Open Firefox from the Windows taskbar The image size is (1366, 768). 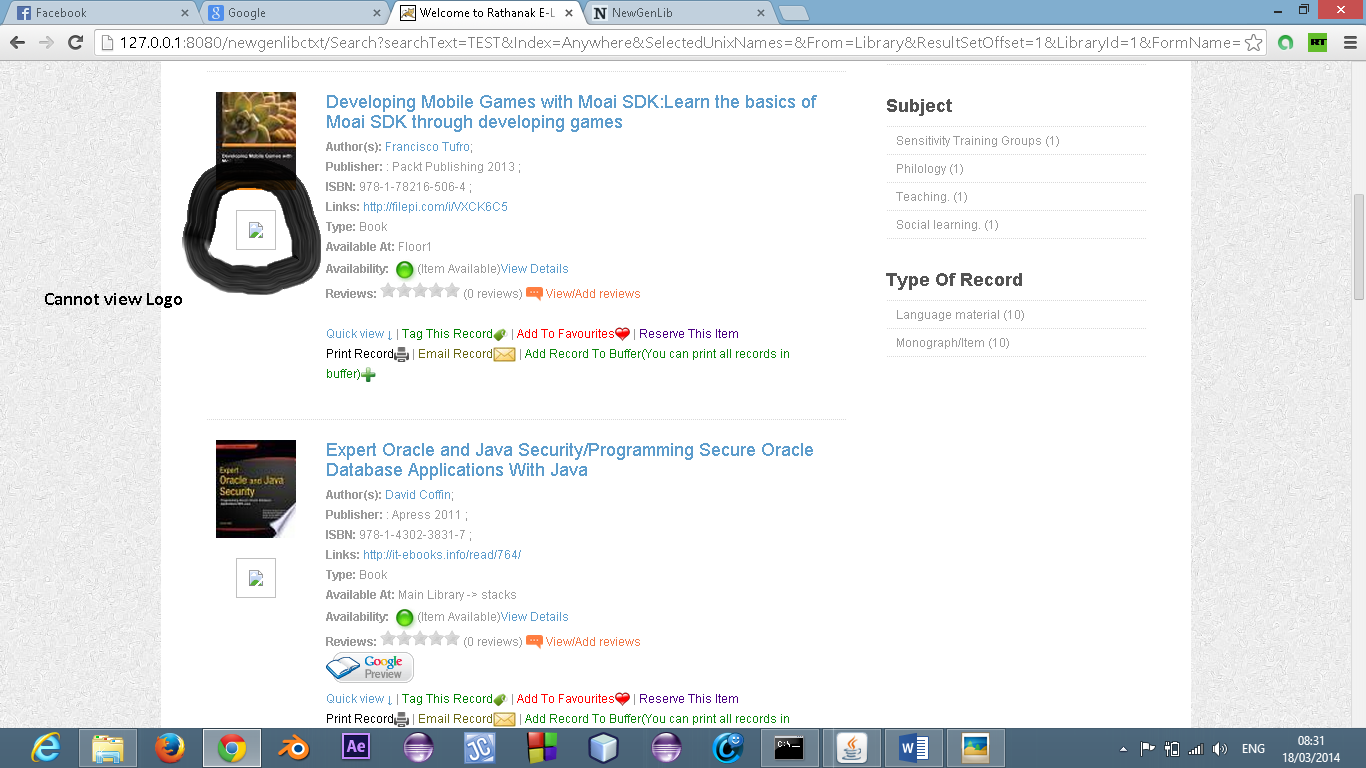[x=171, y=747]
